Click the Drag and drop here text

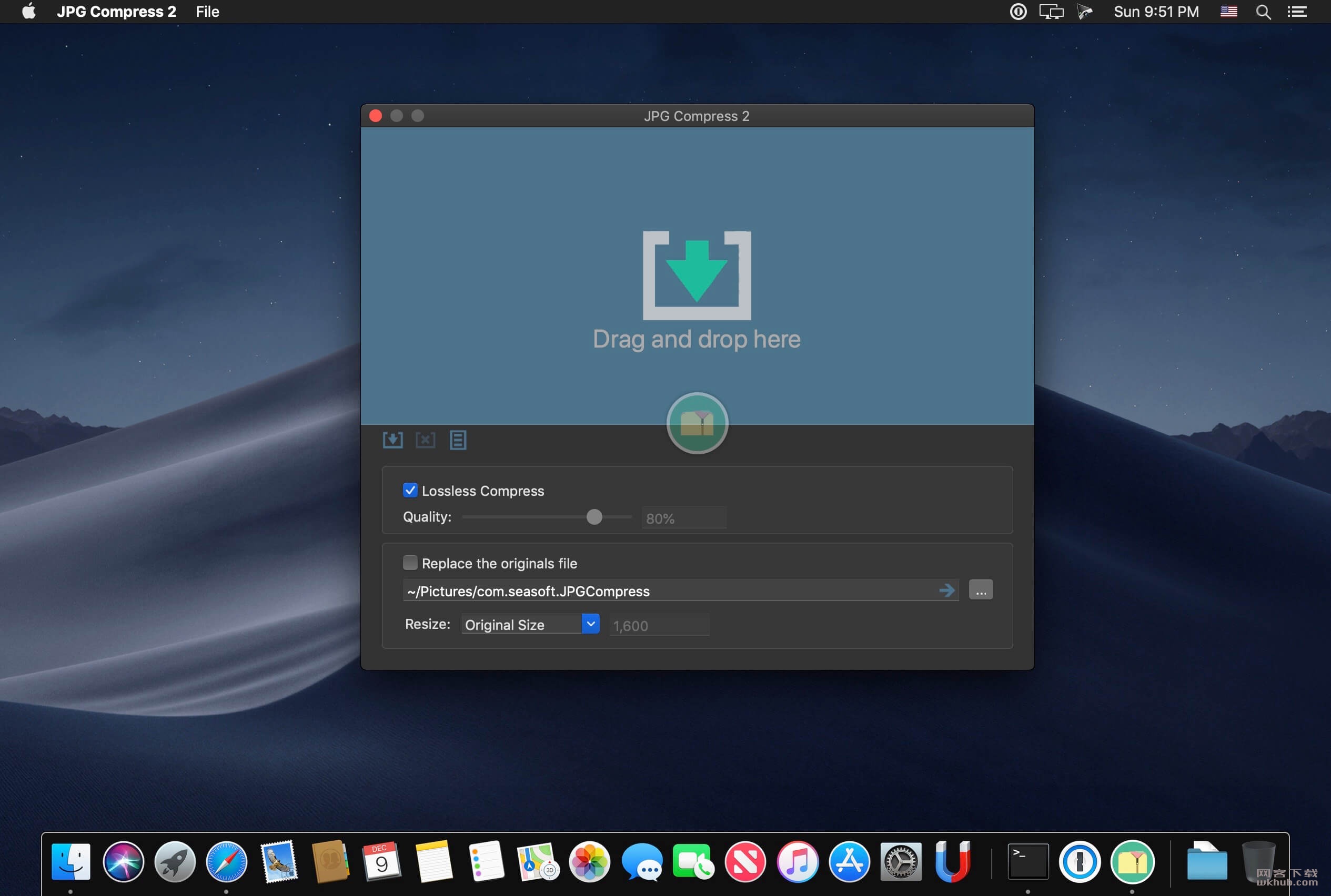697,339
